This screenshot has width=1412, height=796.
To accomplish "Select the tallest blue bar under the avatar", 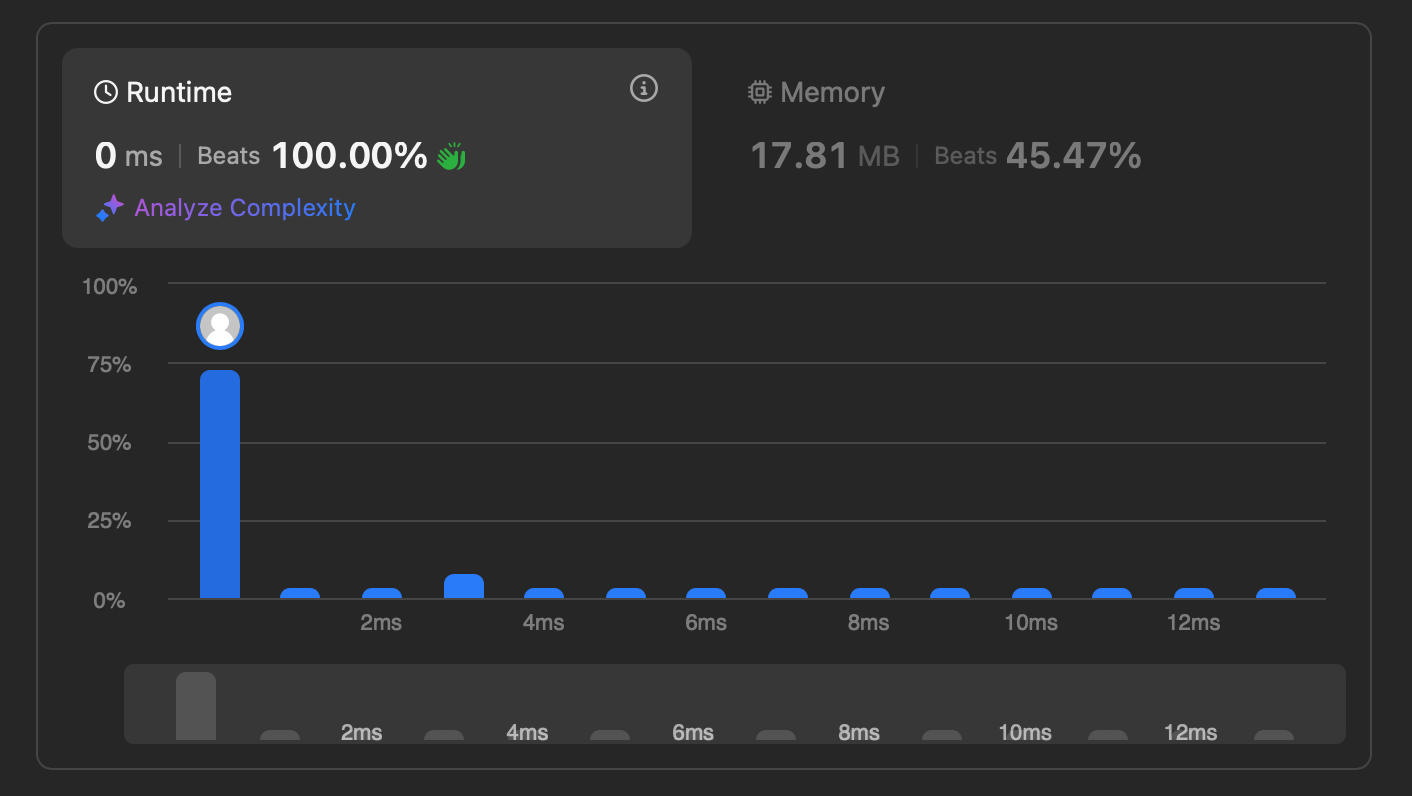I will point(220,484).
